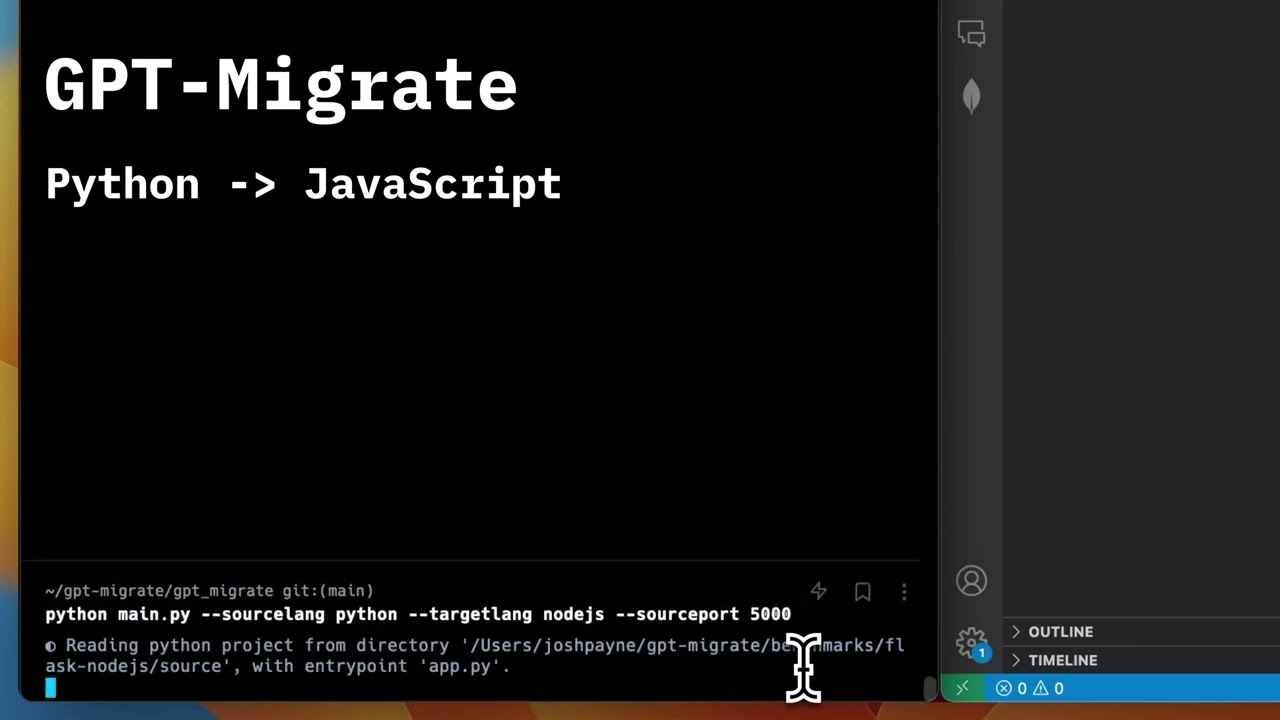Open the Accounts menu in the activity bar
Screen dimensions: 1280x720
[971, 581]
